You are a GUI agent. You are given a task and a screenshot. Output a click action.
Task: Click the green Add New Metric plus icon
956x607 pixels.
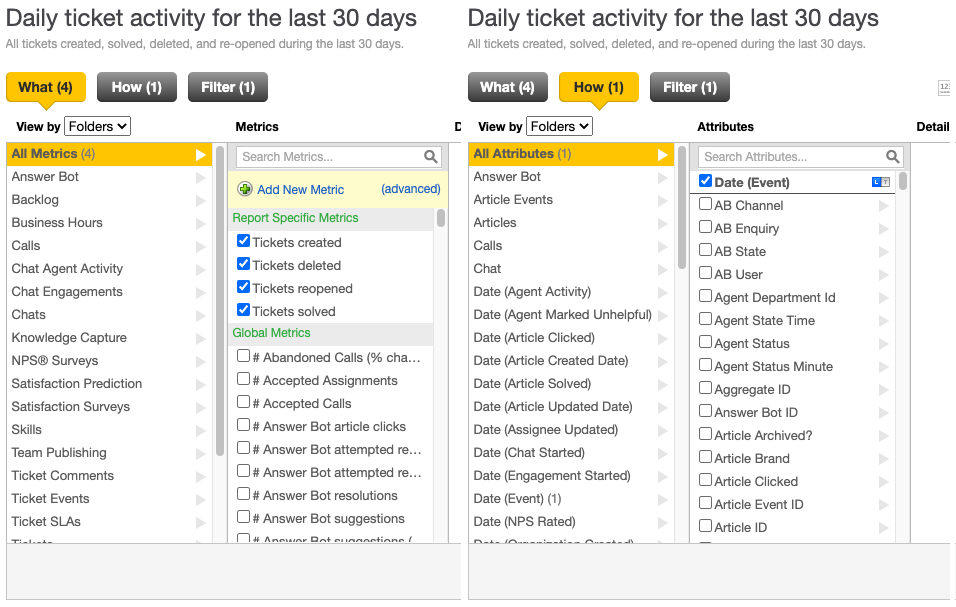245,189
